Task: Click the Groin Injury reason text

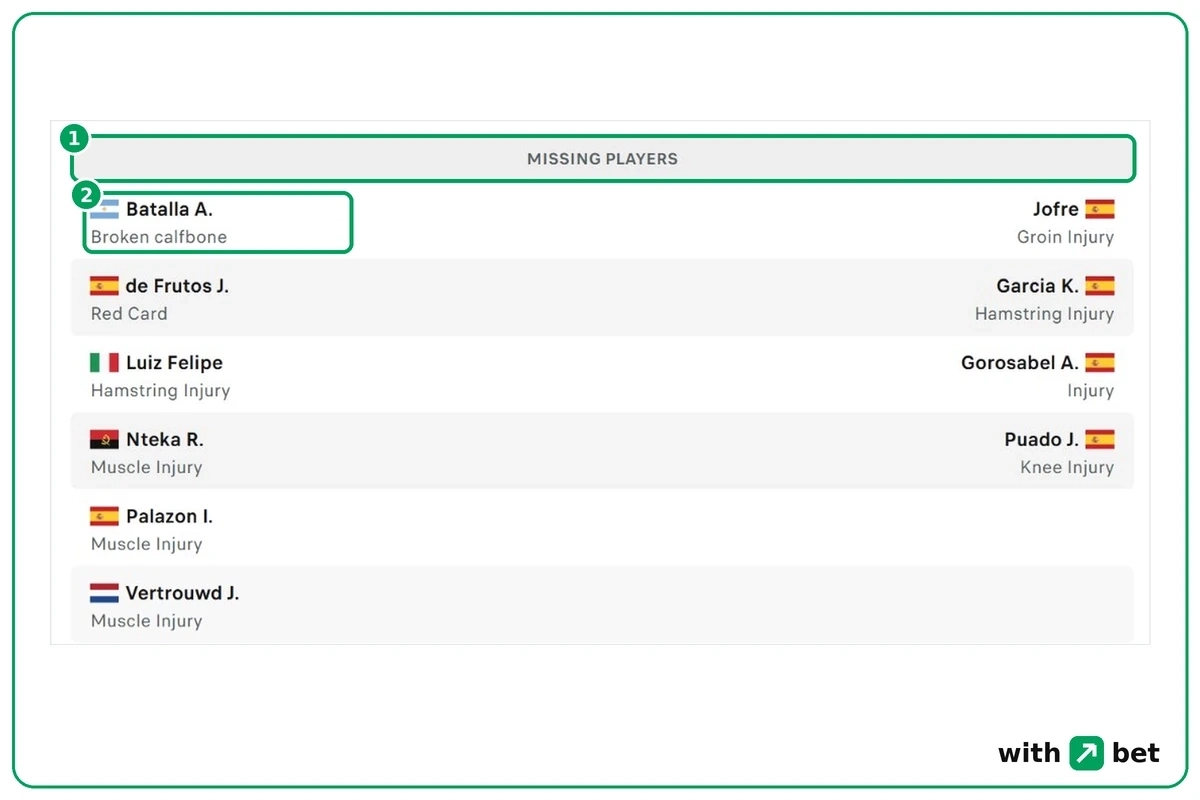Action: click(x=1065, y=237)
